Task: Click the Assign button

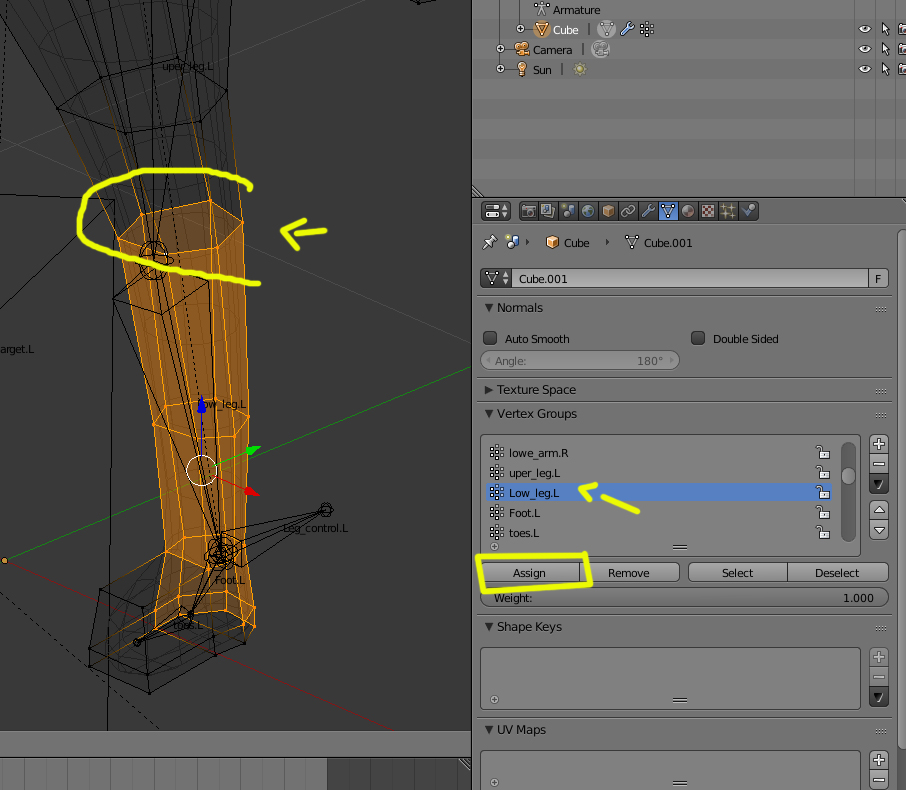Action: click(x=530, y=573)
